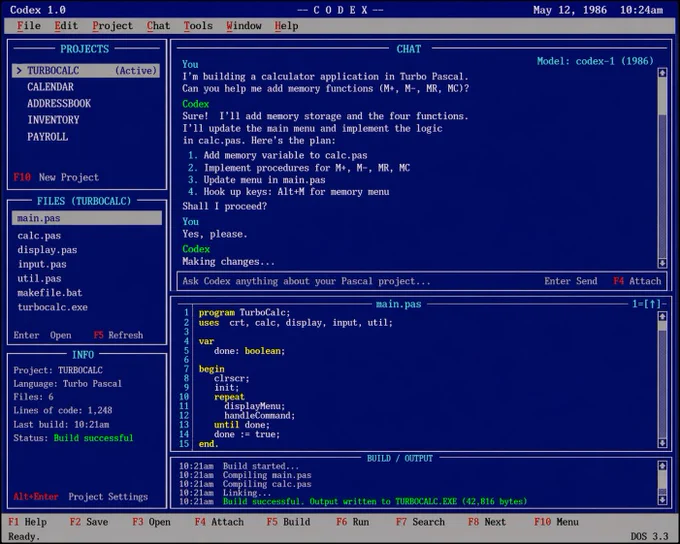Click the chat scrollbar down arrow
Screen dimensions: 680x544
coord(662,263)
